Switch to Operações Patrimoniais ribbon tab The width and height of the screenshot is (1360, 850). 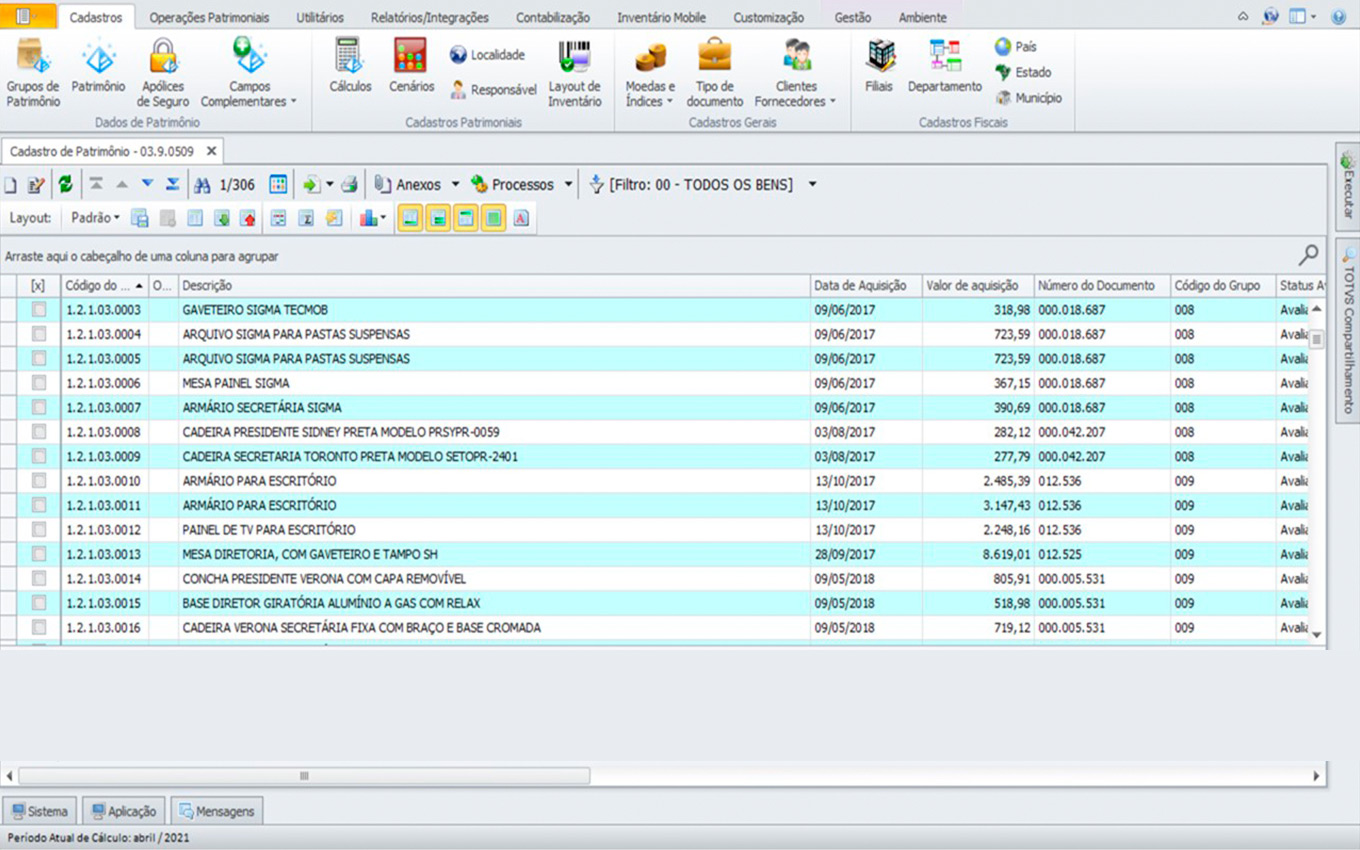pos(209,17)
